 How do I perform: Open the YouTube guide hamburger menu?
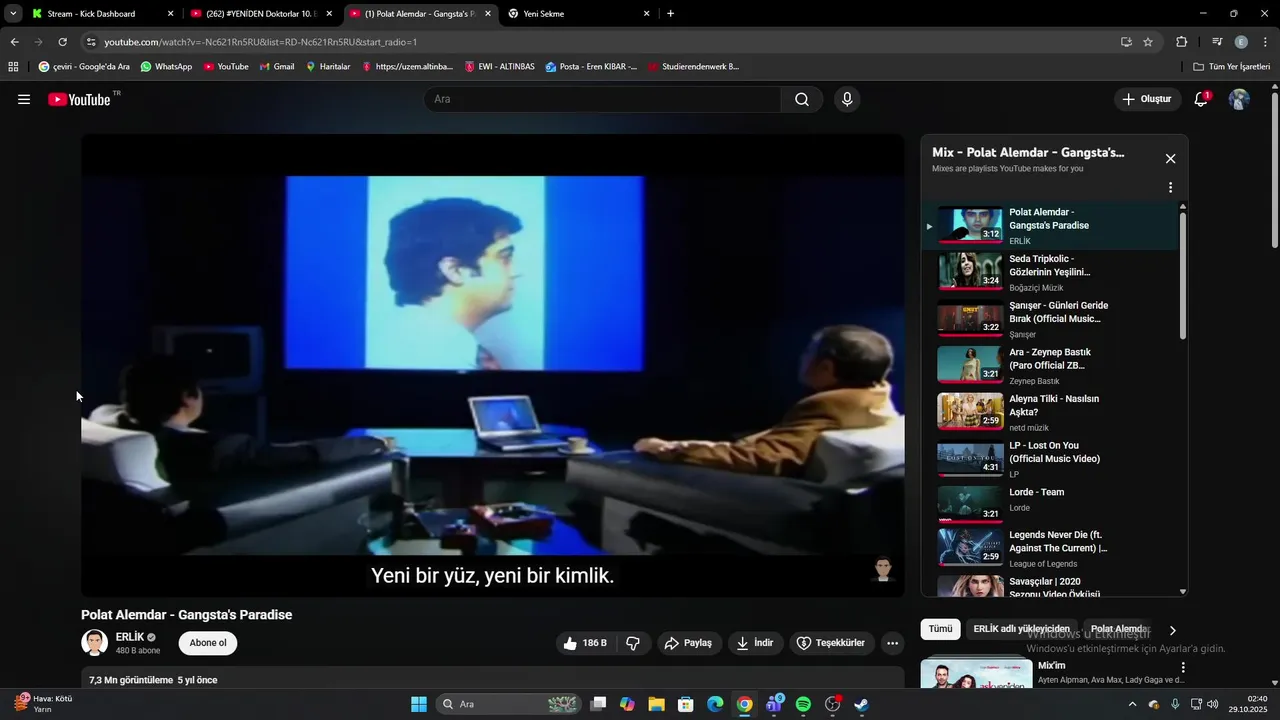[24, 99]
